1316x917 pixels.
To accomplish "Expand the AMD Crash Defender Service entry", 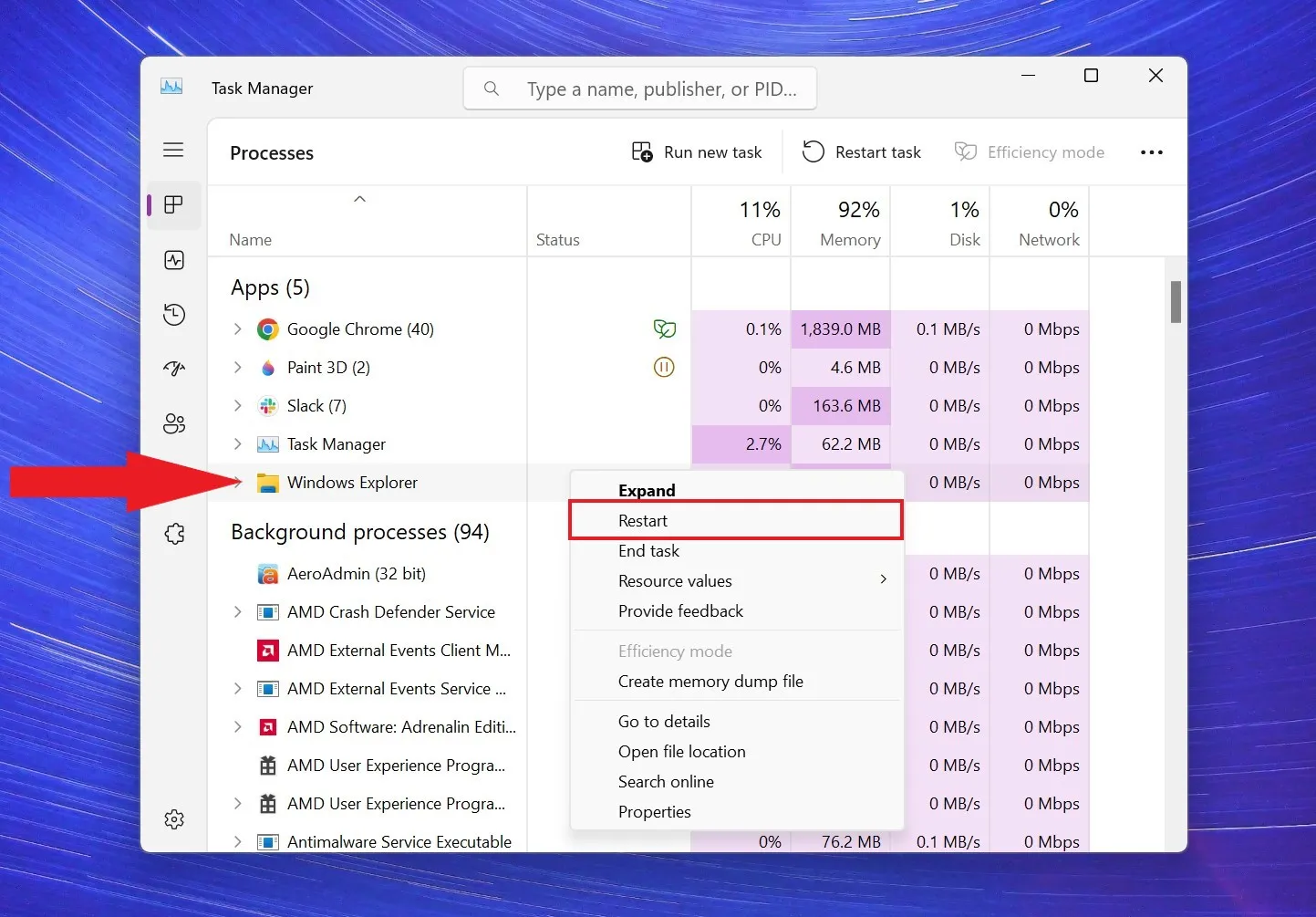I will (238, 612).
